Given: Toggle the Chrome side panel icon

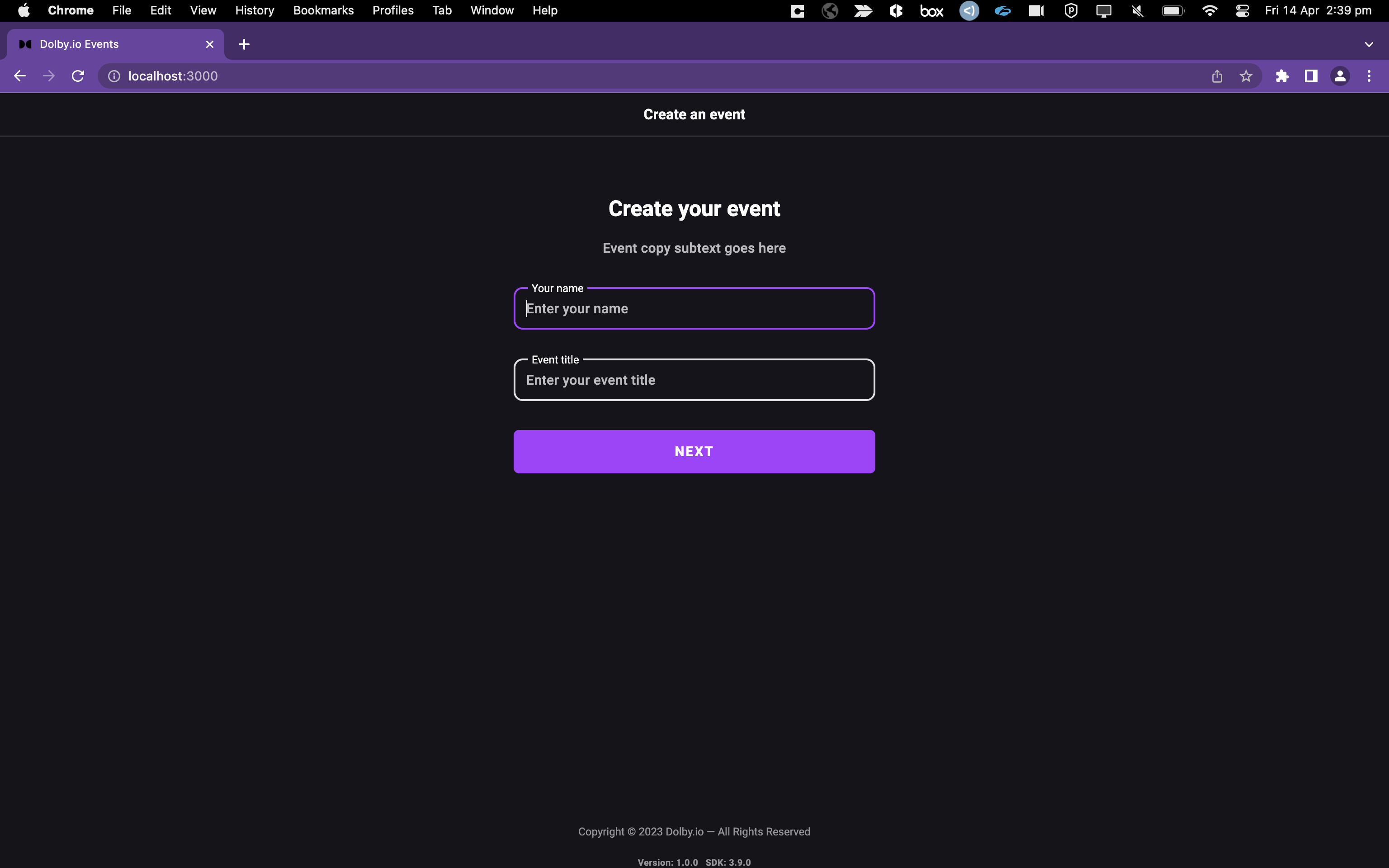Looking at the screenshot, I should click(1311, 76).
